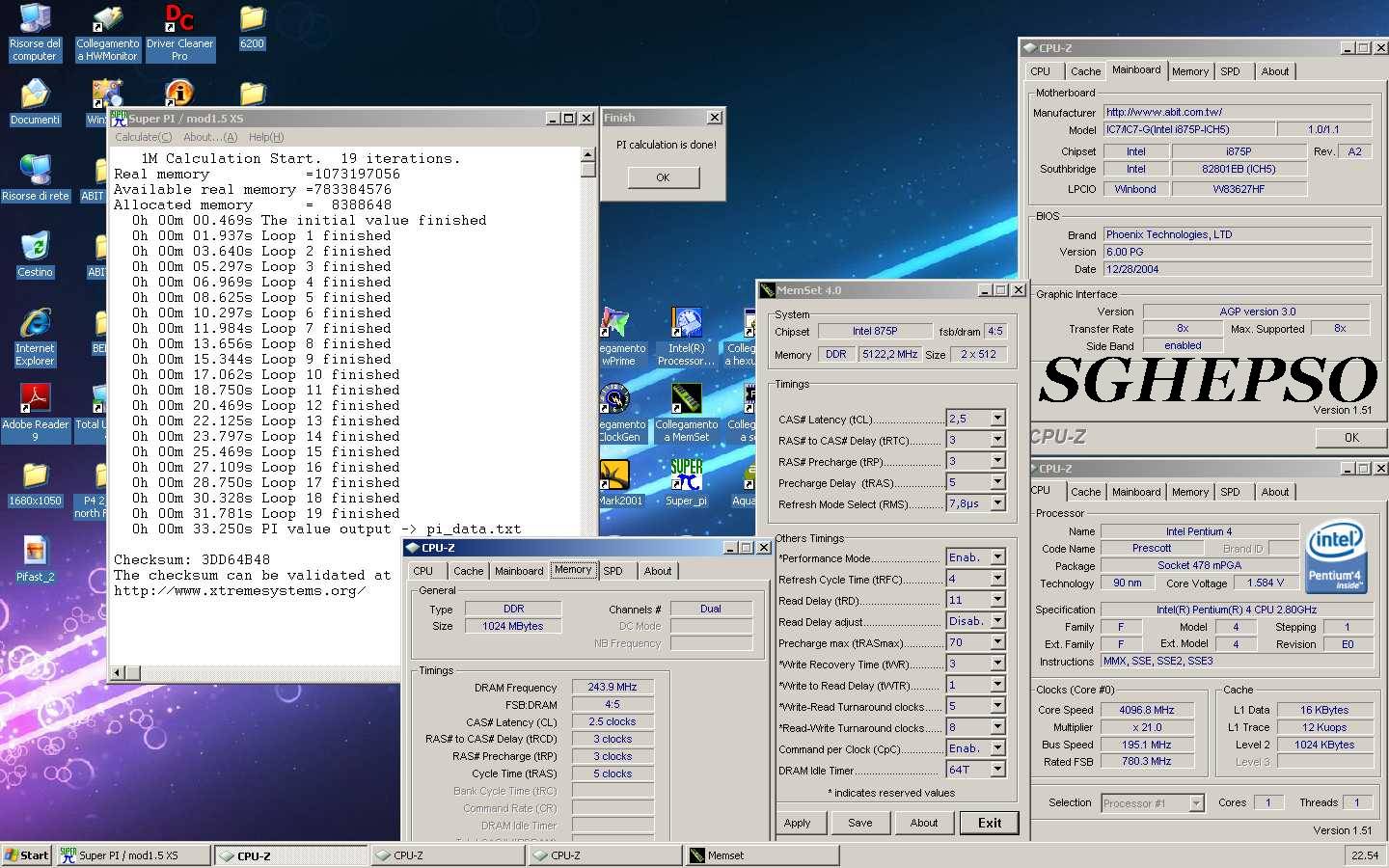Open the Start menu
This screenshot has height=868, width=1389.
click(26, 855)
